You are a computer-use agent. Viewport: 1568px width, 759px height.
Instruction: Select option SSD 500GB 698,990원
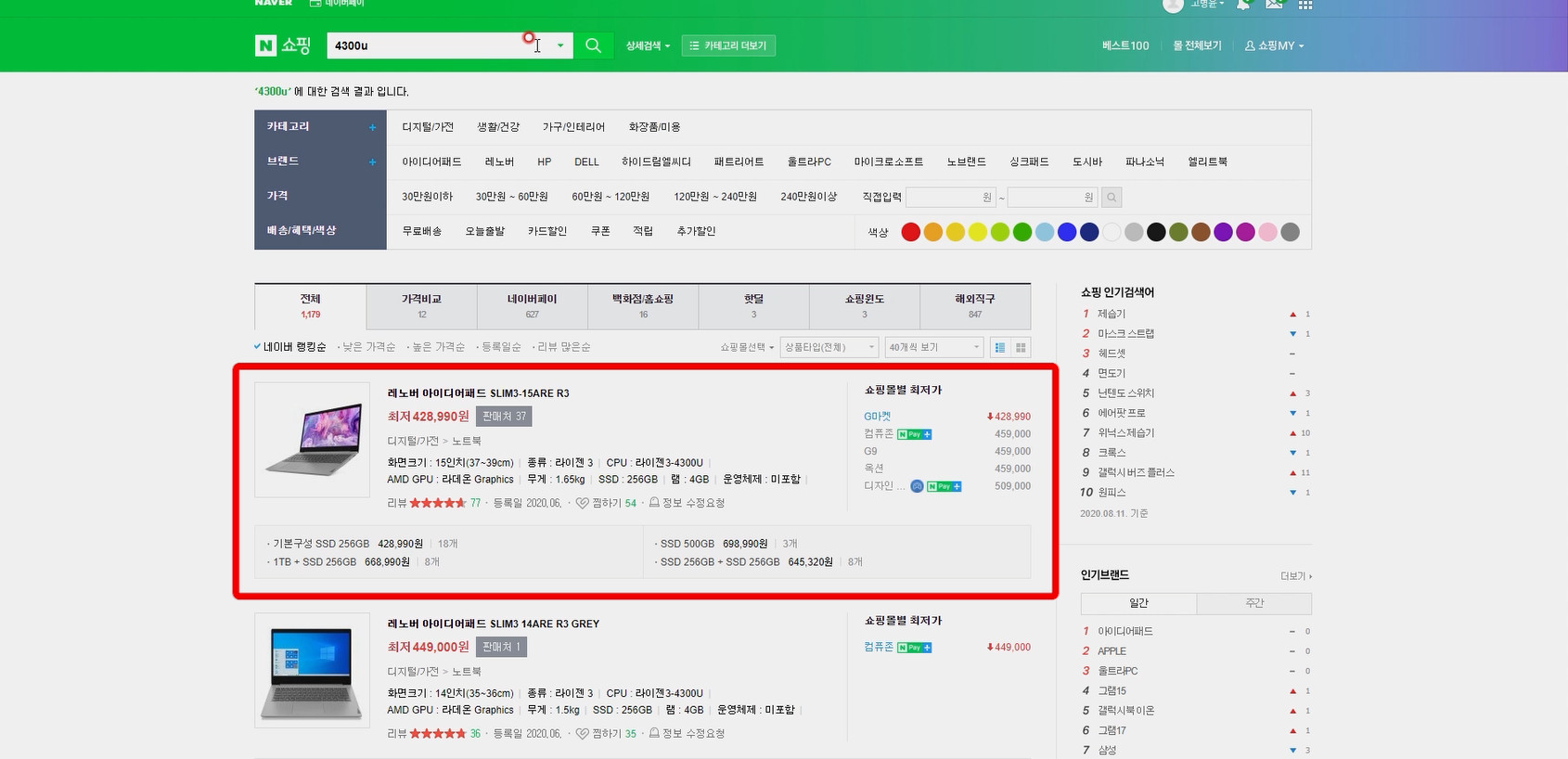coord(713,544)
